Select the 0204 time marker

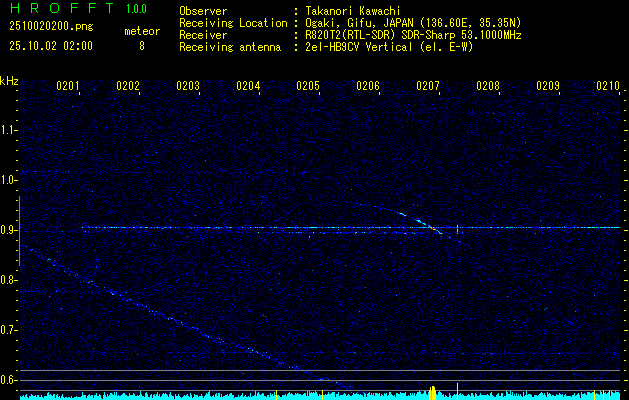(248, 87)
